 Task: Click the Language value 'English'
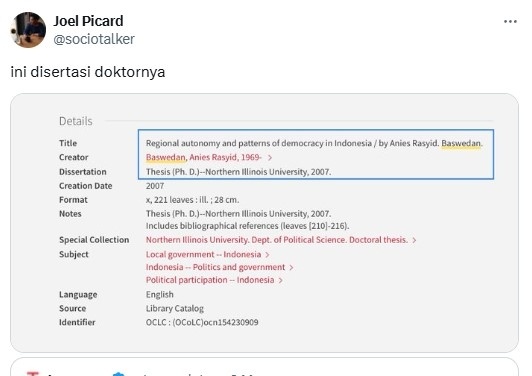(159, 294)
